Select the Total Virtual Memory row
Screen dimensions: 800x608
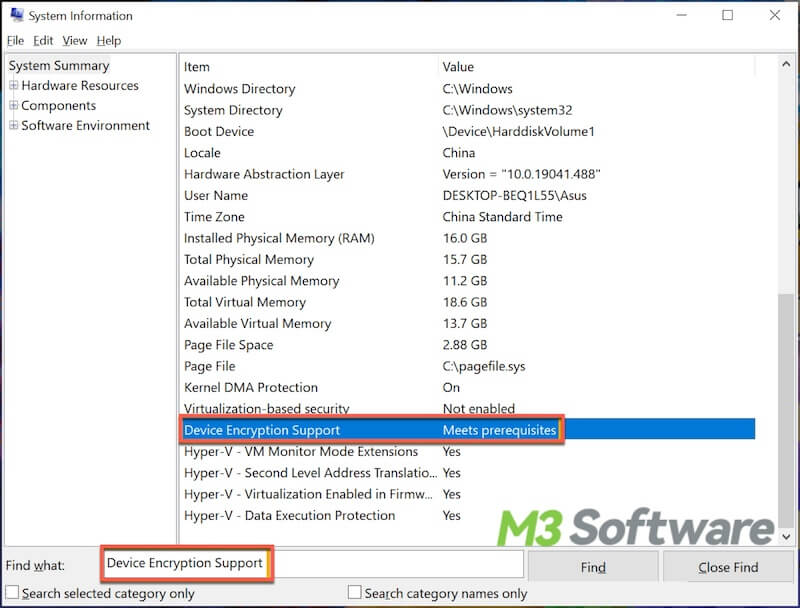point(467,302)
